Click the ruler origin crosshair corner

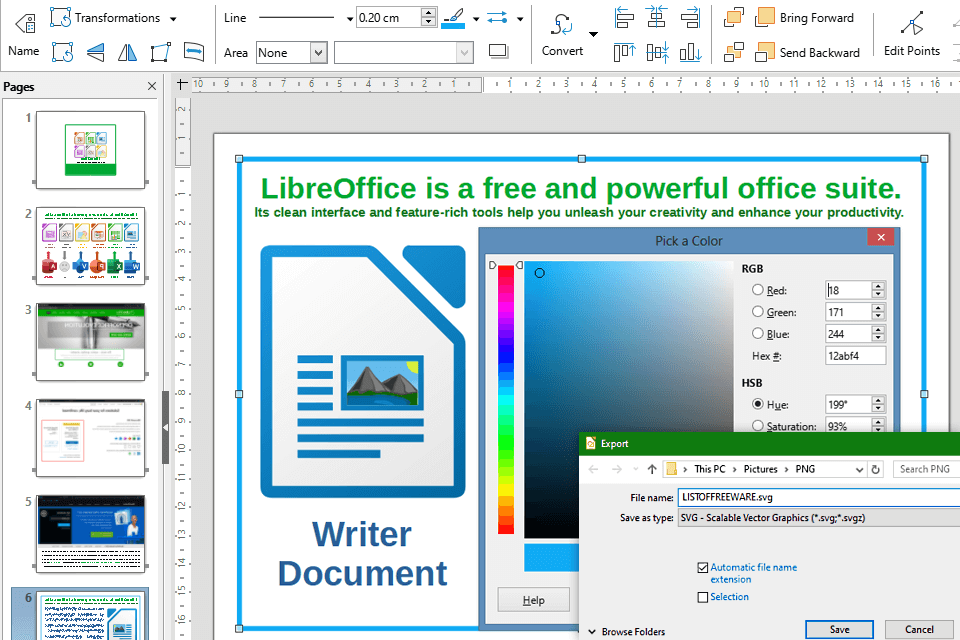pyautogui.click(x=182, y=84)
